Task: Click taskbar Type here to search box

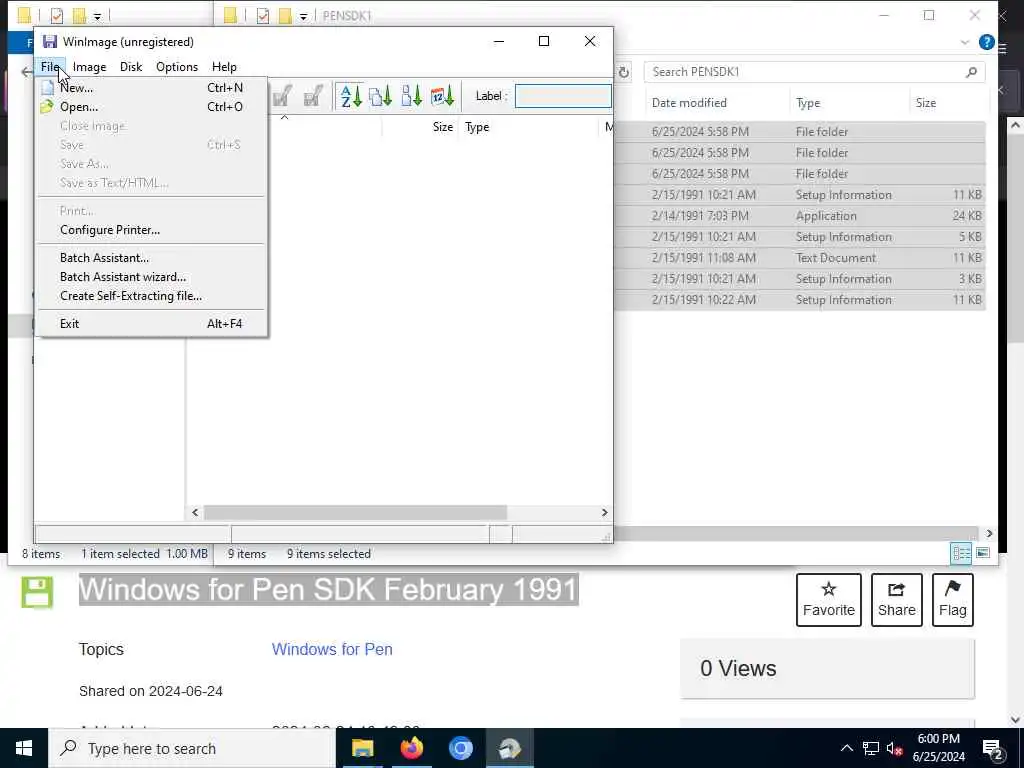Action: 192,748
